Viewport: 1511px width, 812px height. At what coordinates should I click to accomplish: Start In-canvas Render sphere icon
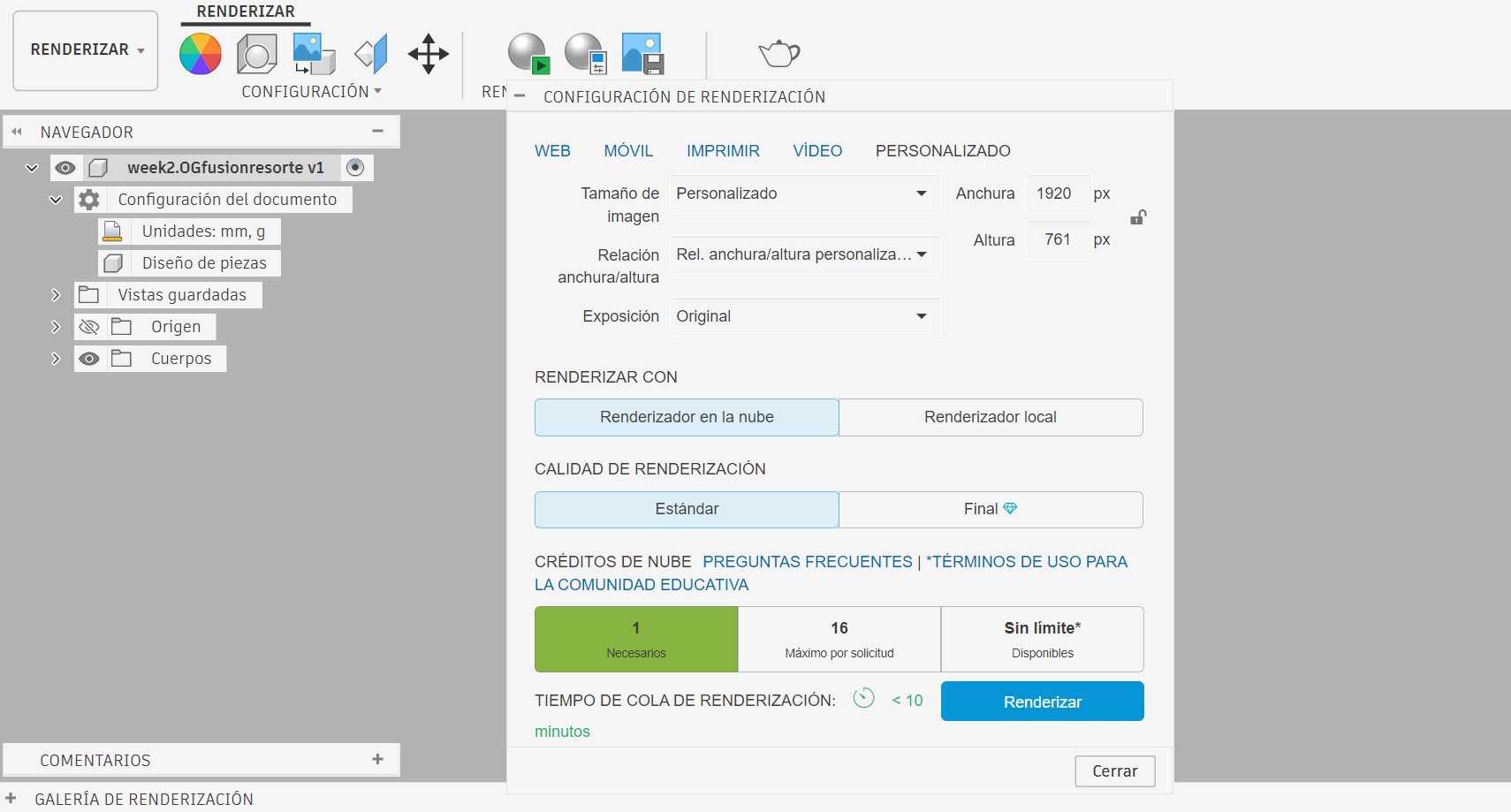(528, 53)
